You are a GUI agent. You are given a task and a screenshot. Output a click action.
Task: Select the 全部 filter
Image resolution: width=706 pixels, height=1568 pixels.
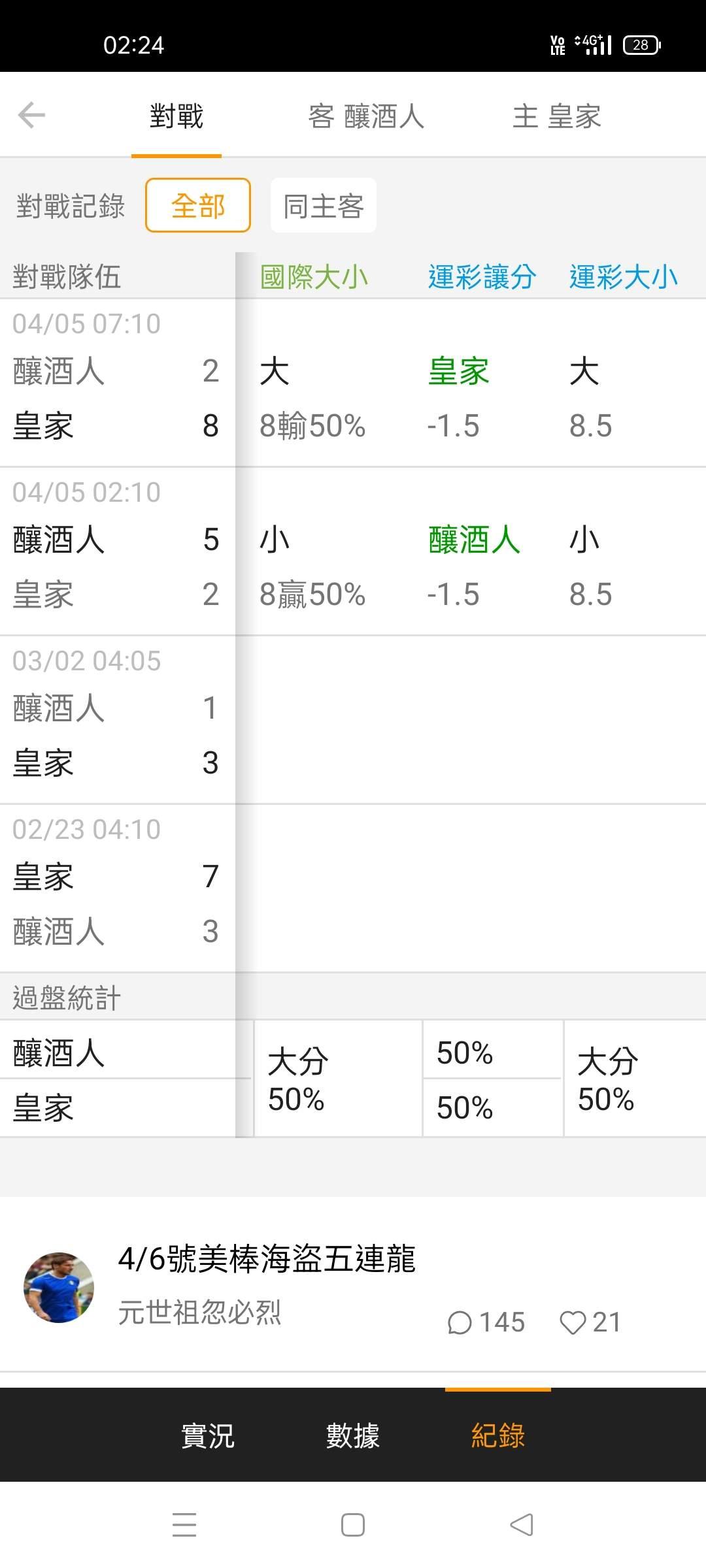(198, 206)
